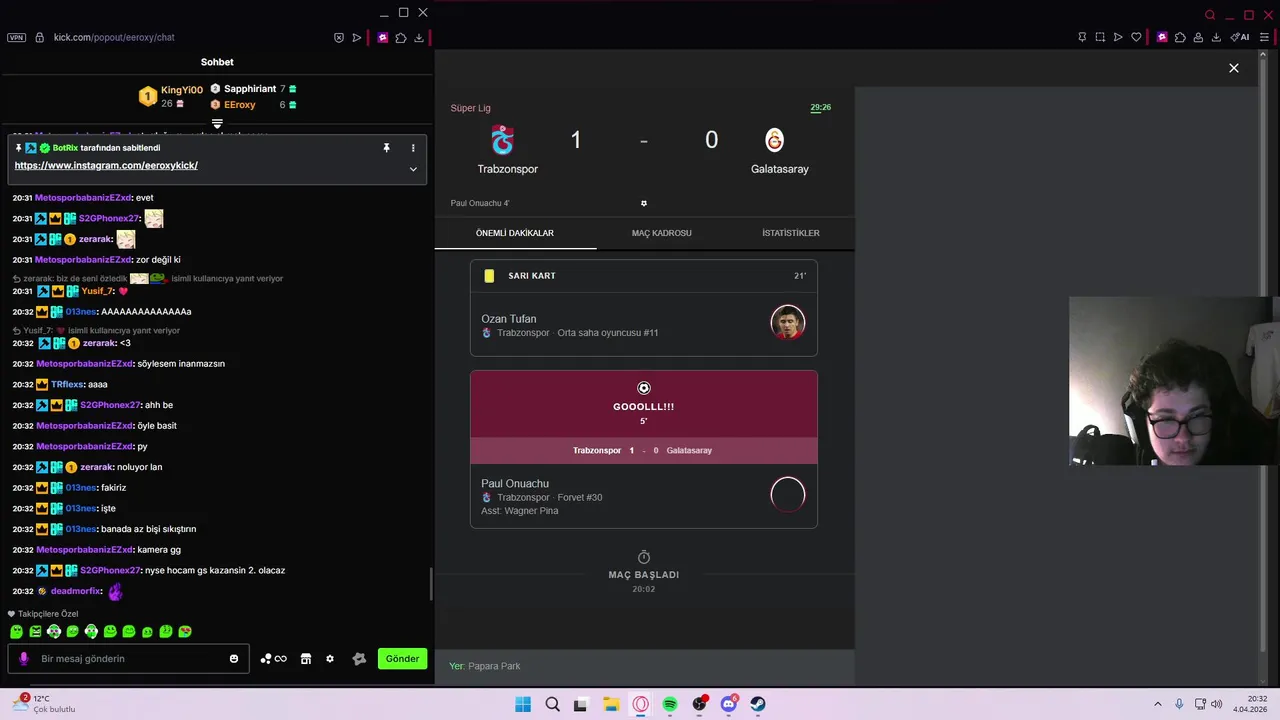Click the heart bookmark icon in right browser
This screenshot has width=1280, height=720.
[1136, 37]
